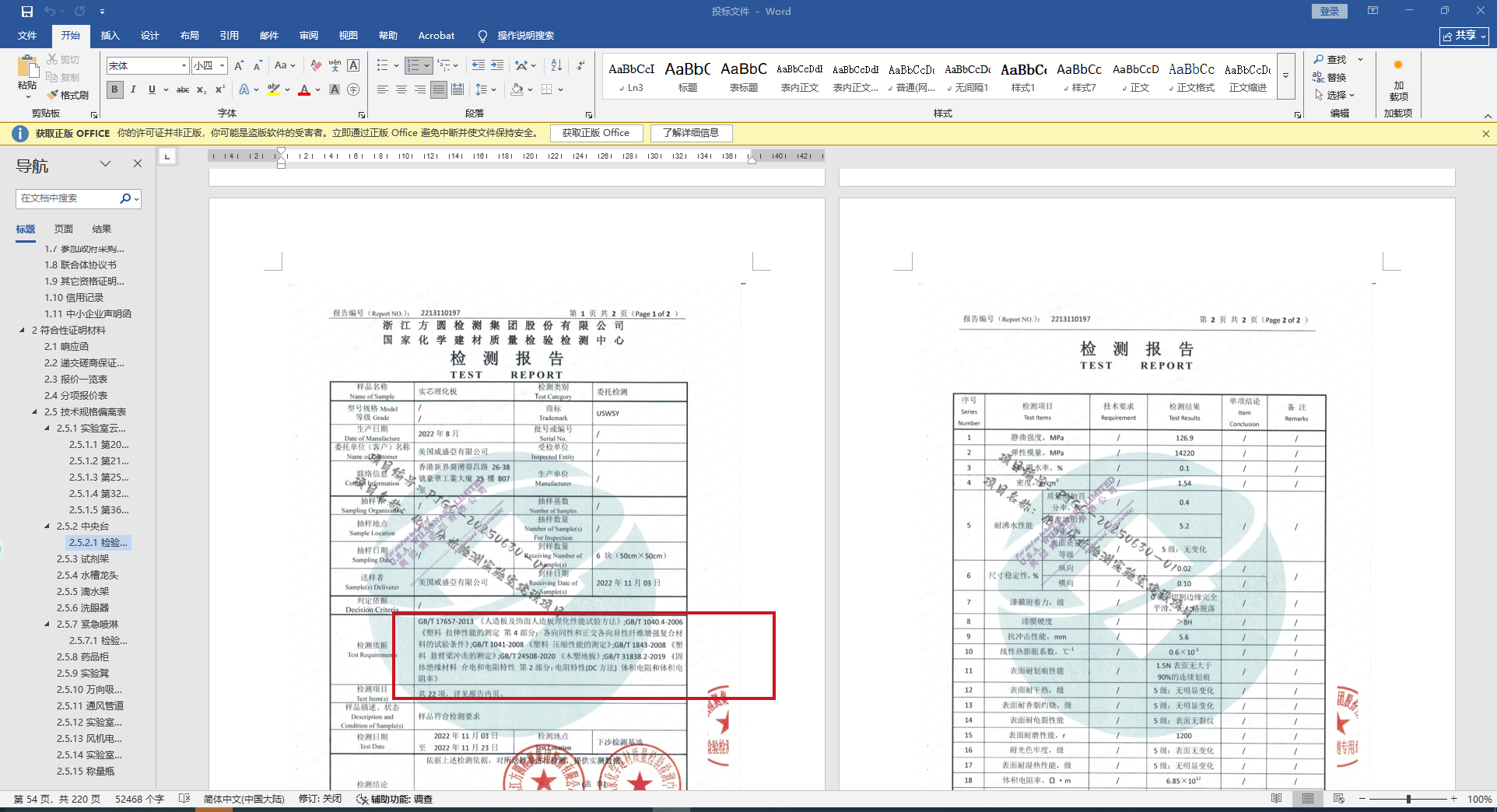The width and height of the screenshot is (1497, 812).
Task: Apply borders with the borders icon
Action: click(547, 89)
